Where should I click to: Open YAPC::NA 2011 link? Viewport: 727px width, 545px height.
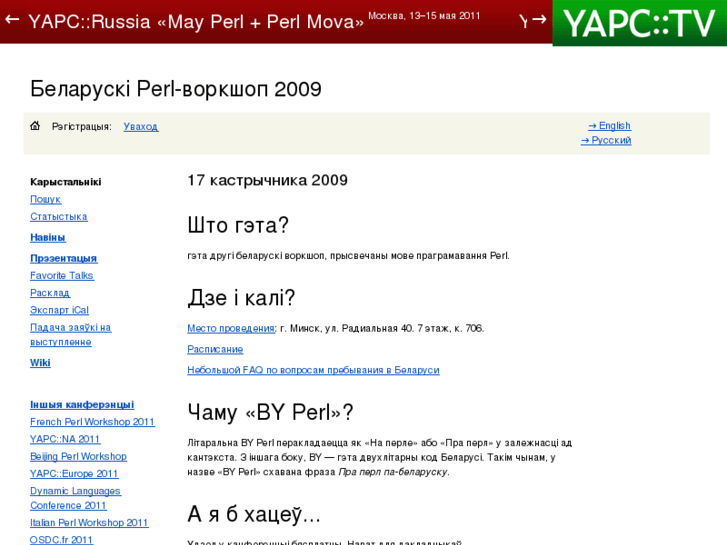(65, 439)
